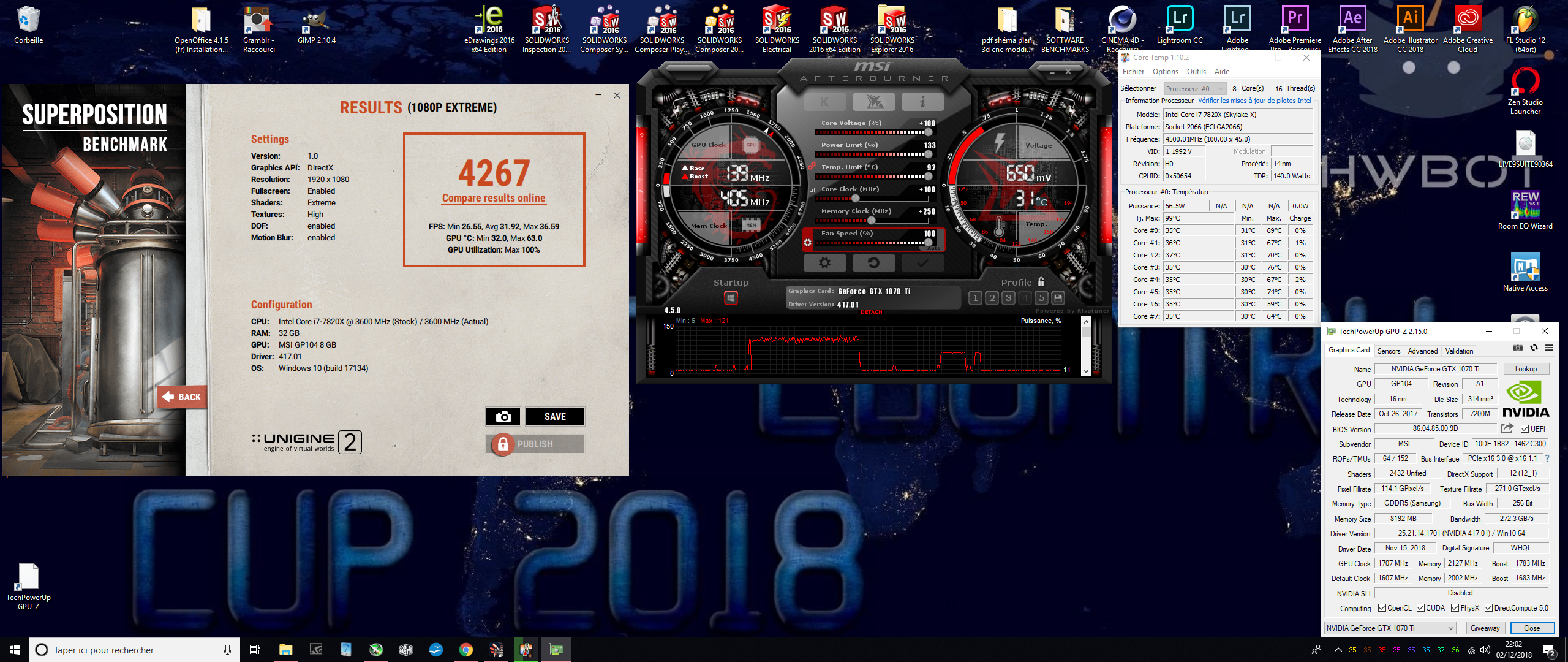The width and height of the screenshot is (1568, 662).
Task: Select Afterburner profile slot 3
Action: 1008,298
